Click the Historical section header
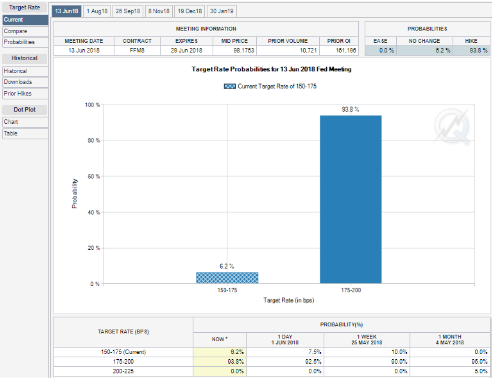The image size is (492, 378). pyautogui.click(x=24, y=58)
